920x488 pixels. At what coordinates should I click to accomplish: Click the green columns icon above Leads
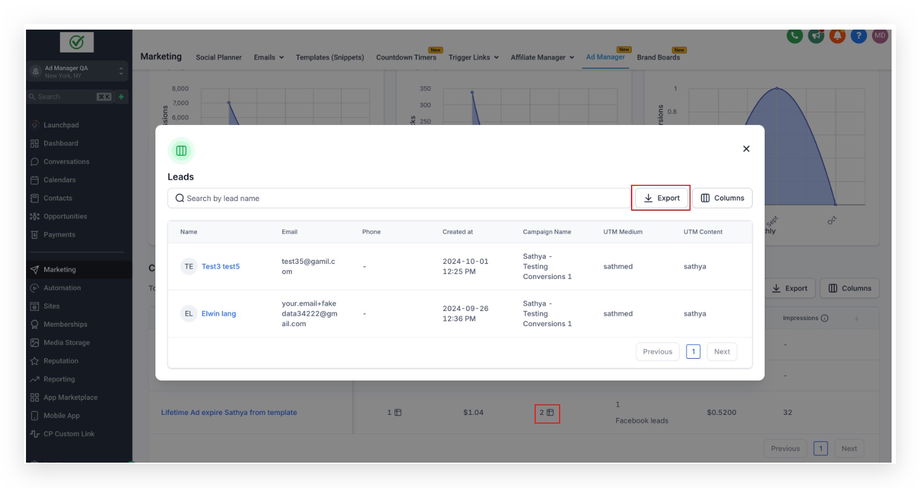(181, 151)
